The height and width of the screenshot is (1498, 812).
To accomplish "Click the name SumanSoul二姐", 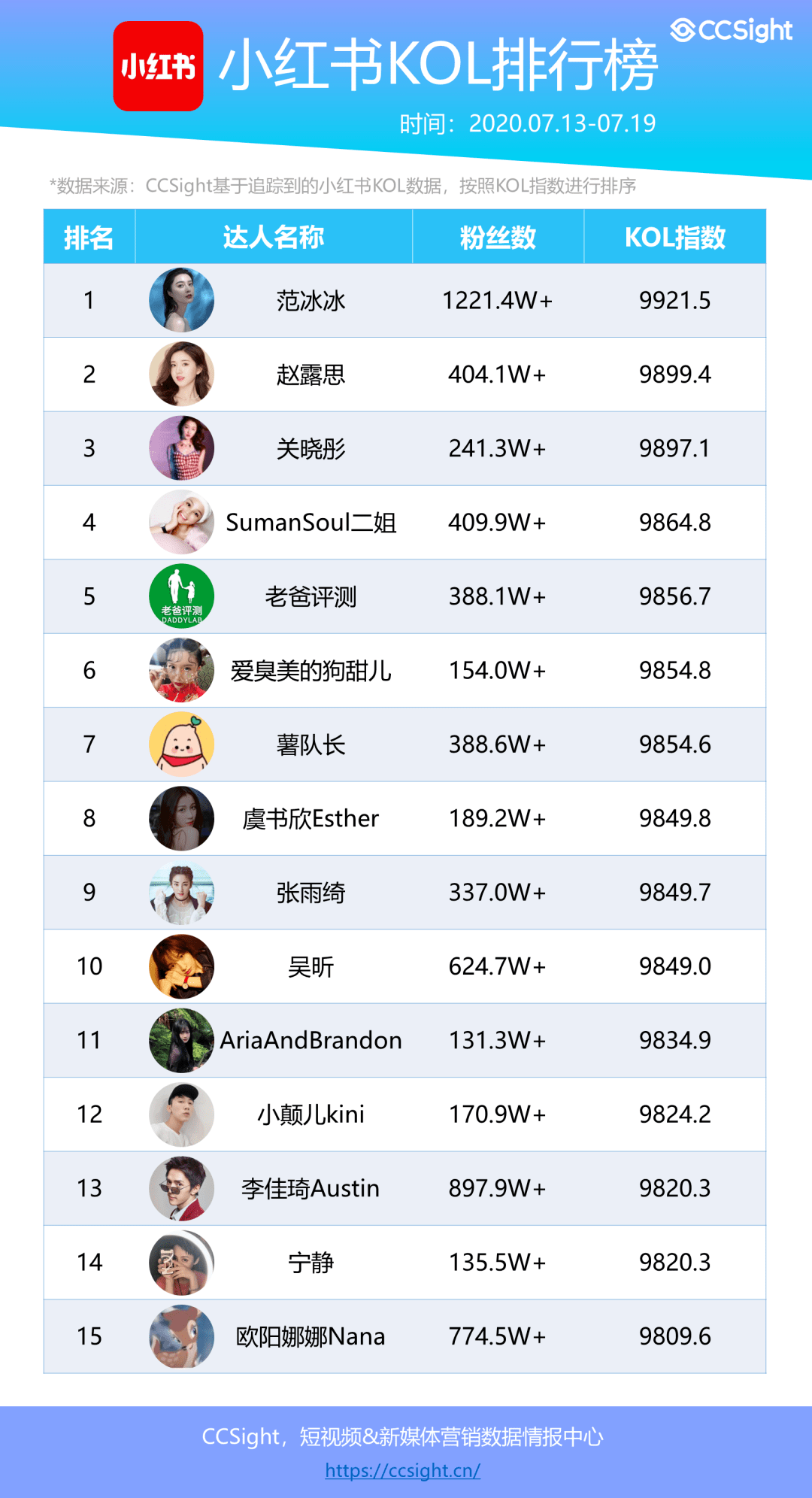I will pos(311,522).
